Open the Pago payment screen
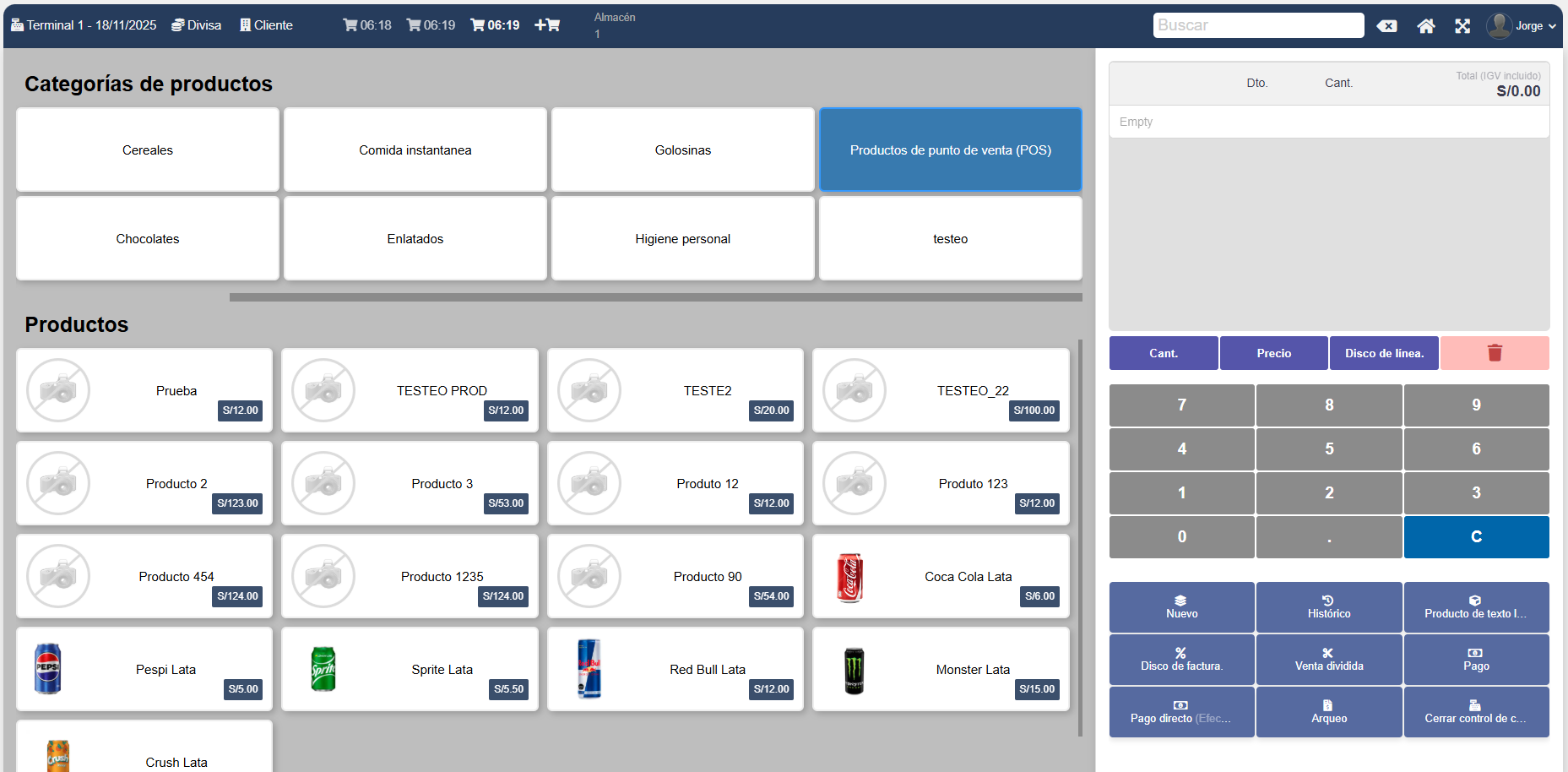Screen dimensions: 1568x772 click(1477, 660)
